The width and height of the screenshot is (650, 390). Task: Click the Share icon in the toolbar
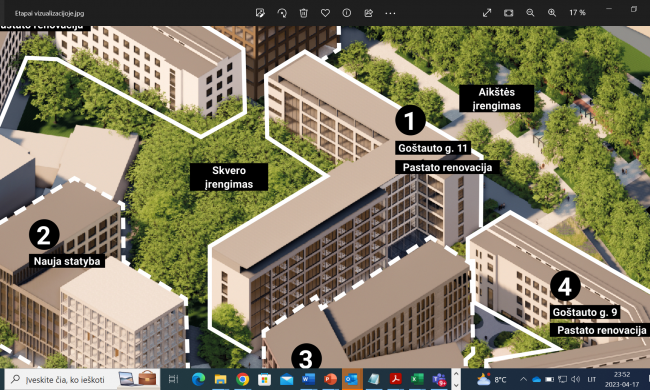[369, 13]
